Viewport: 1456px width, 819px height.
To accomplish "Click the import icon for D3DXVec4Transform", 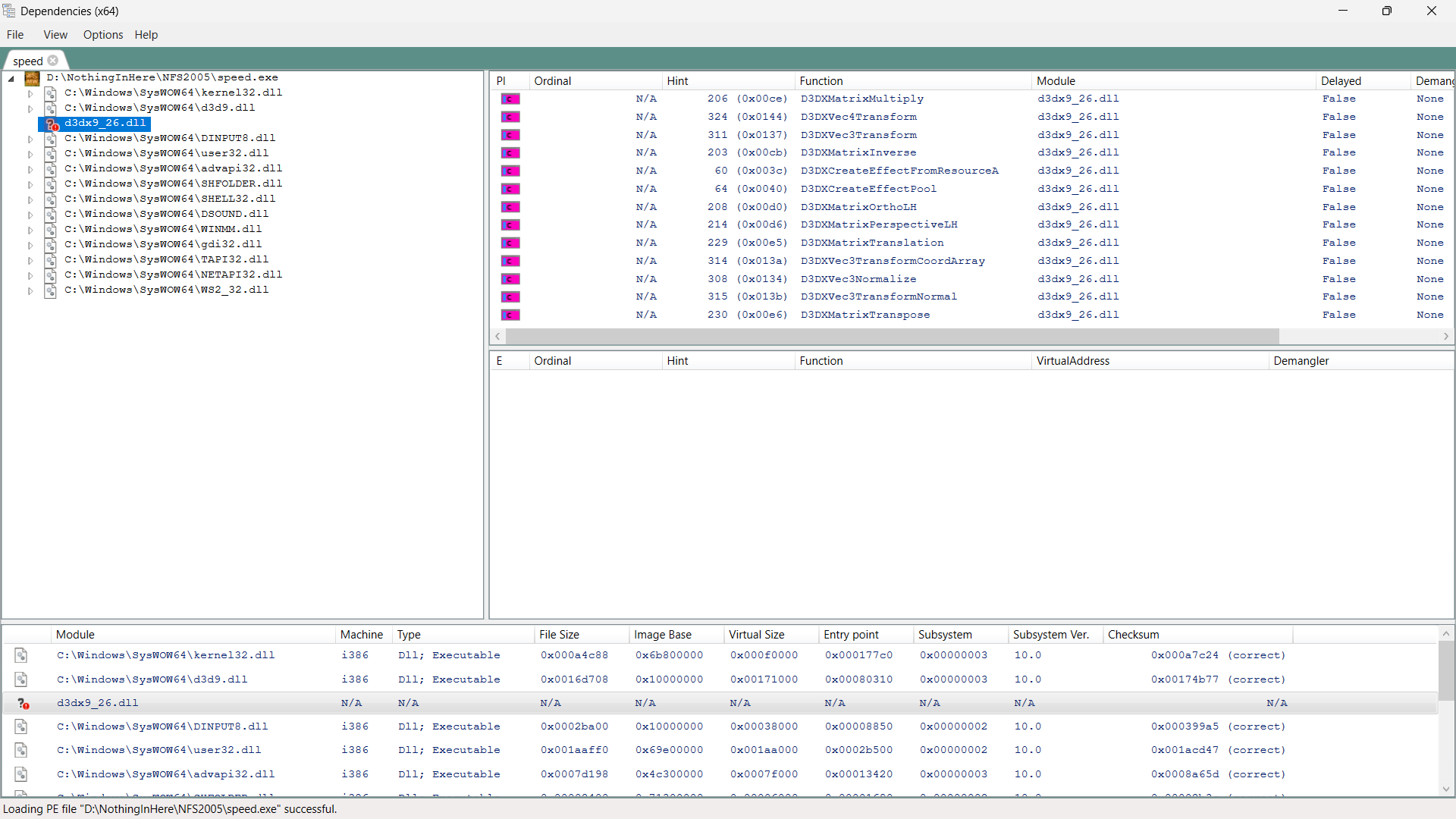I will (510, 117).
